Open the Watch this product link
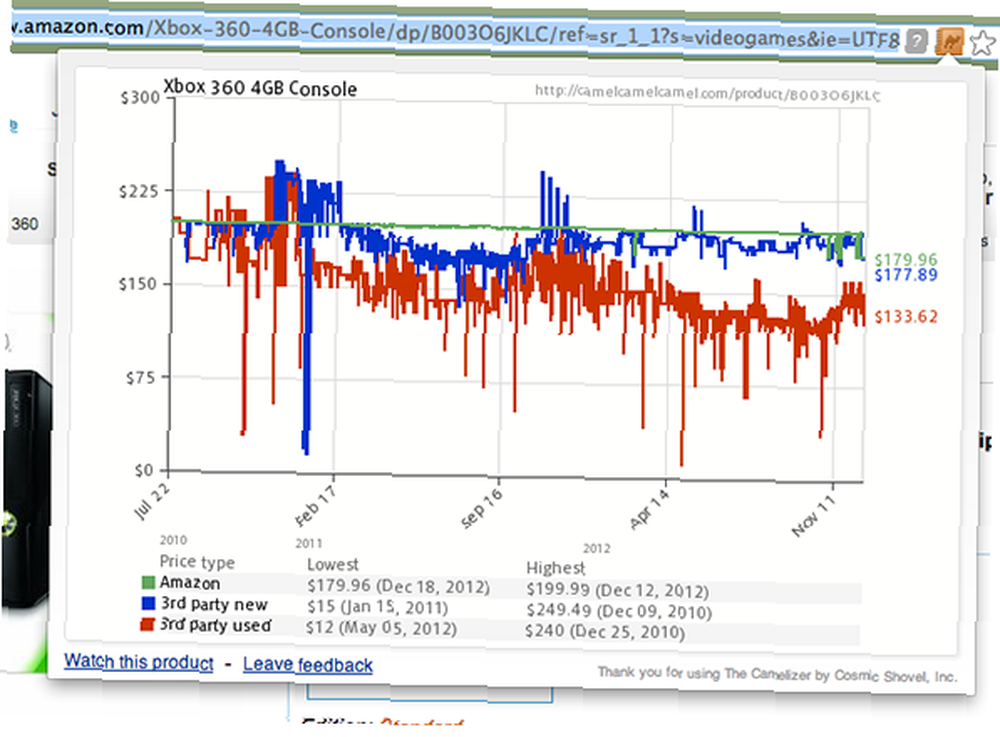1000x737 pixels. [x=138, y=662]
